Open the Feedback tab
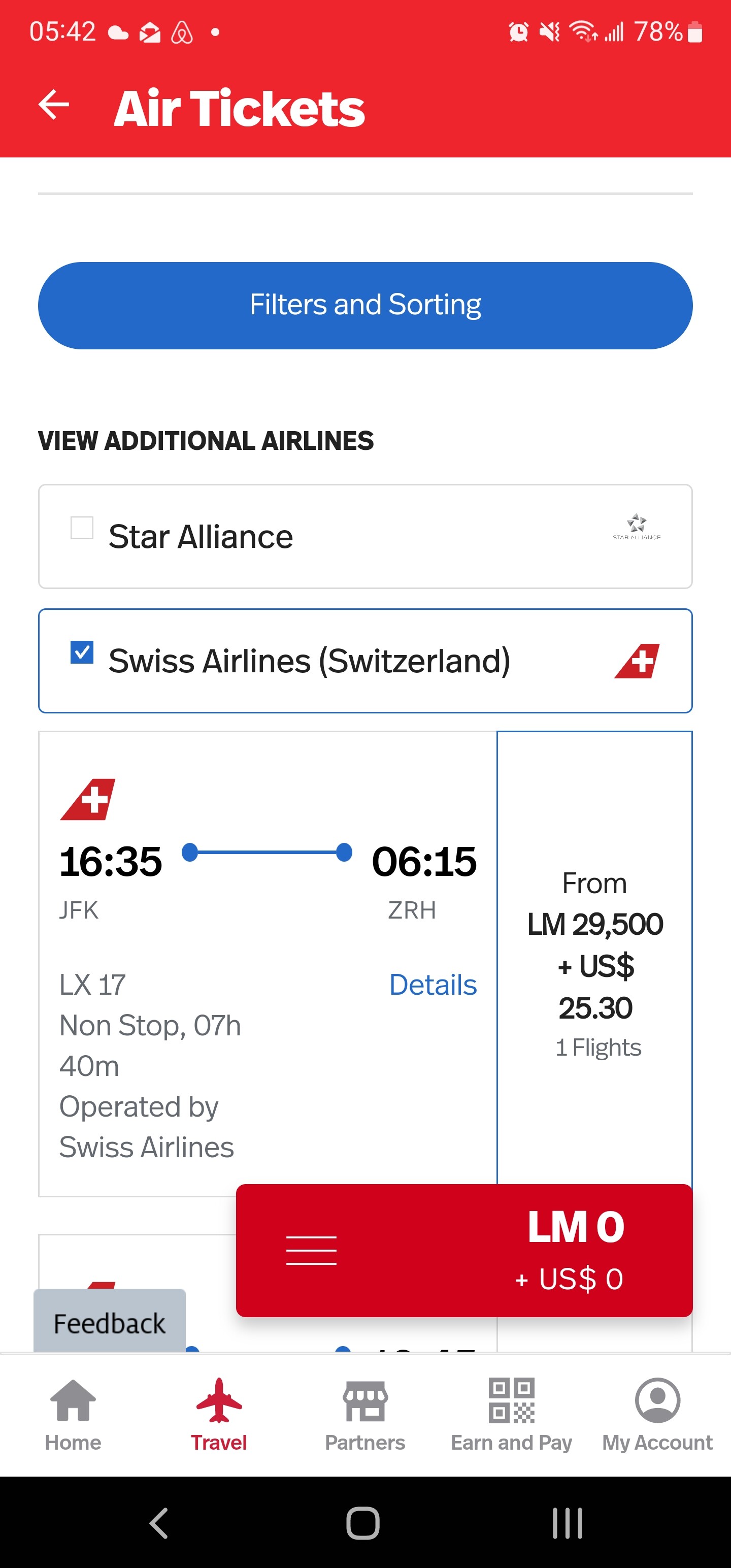This screenshot has width=731, height=1568. pos(110,1323)
